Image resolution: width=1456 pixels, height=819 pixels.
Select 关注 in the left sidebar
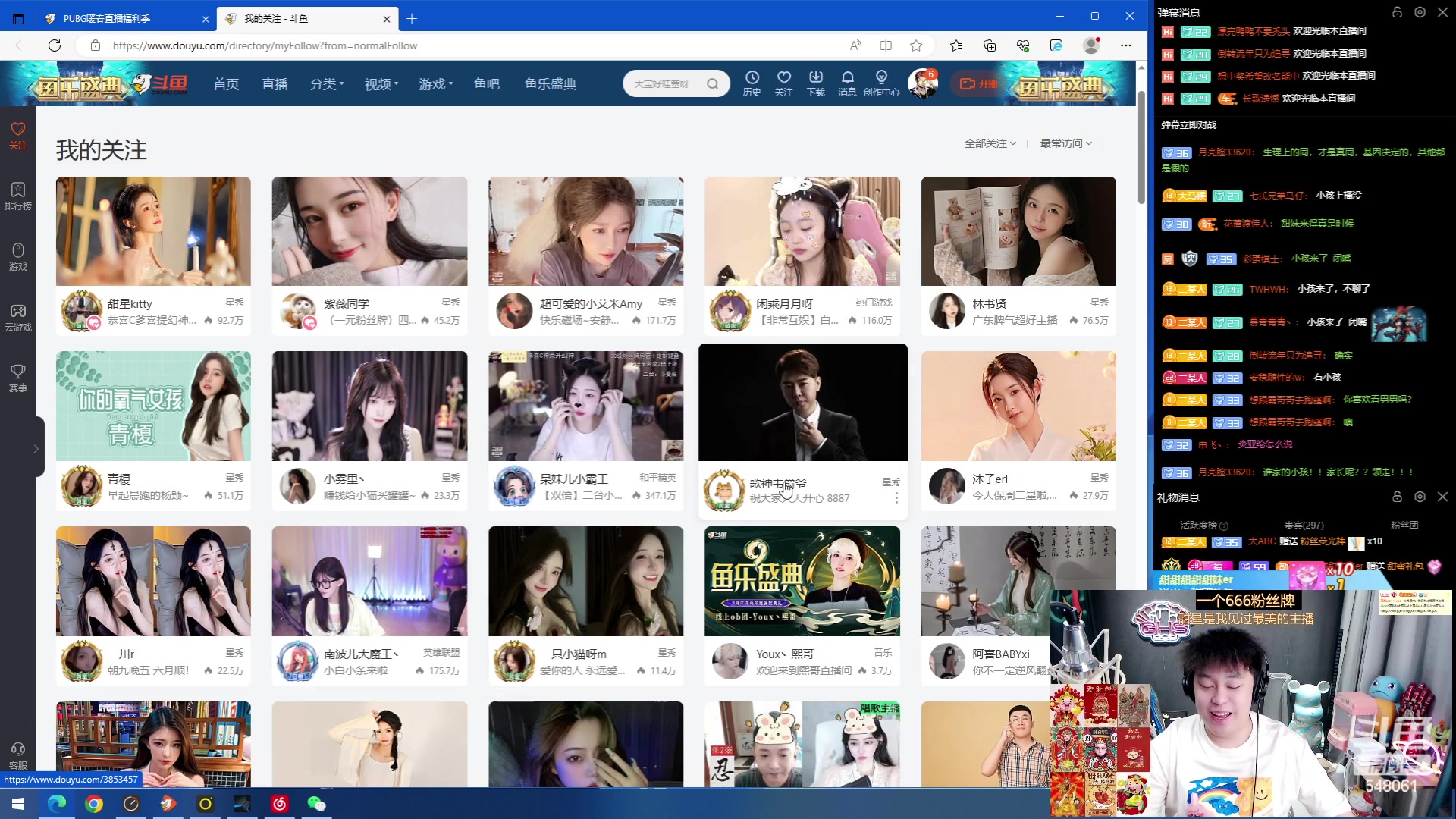tap(18, 136)
